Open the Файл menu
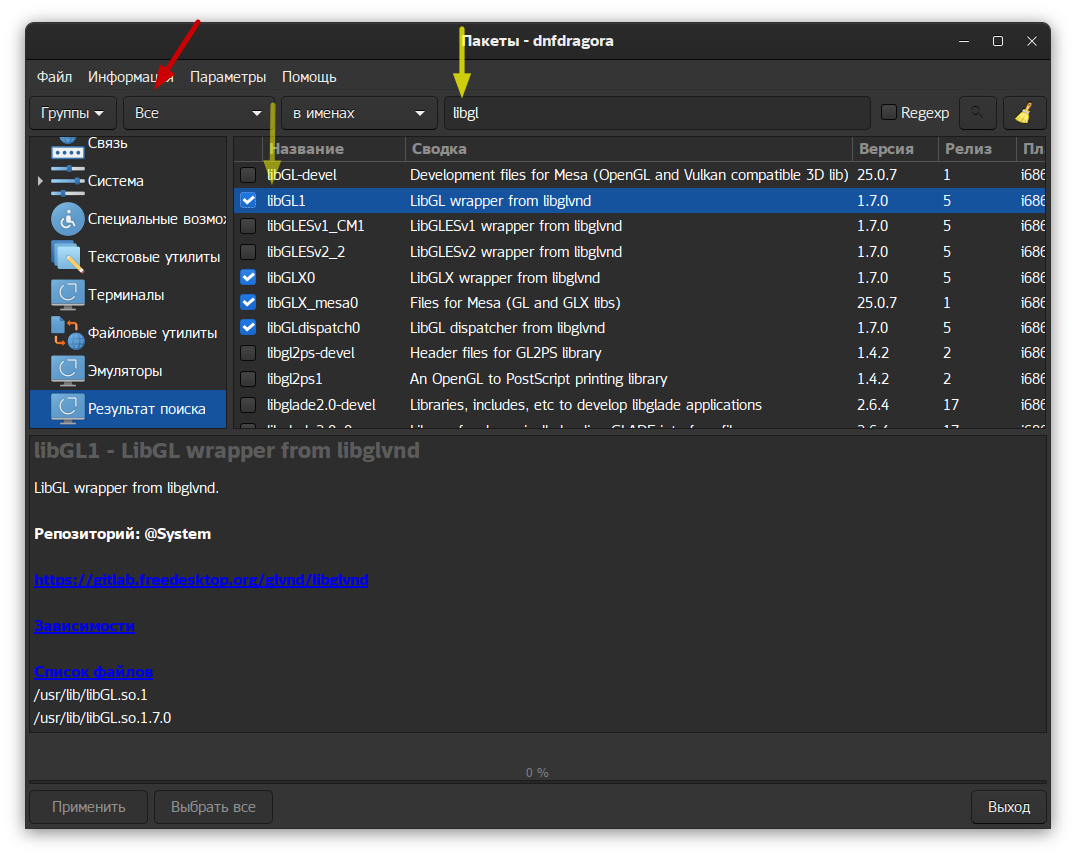The width and height of the screenshot is (1076, 857). point(54,77)
